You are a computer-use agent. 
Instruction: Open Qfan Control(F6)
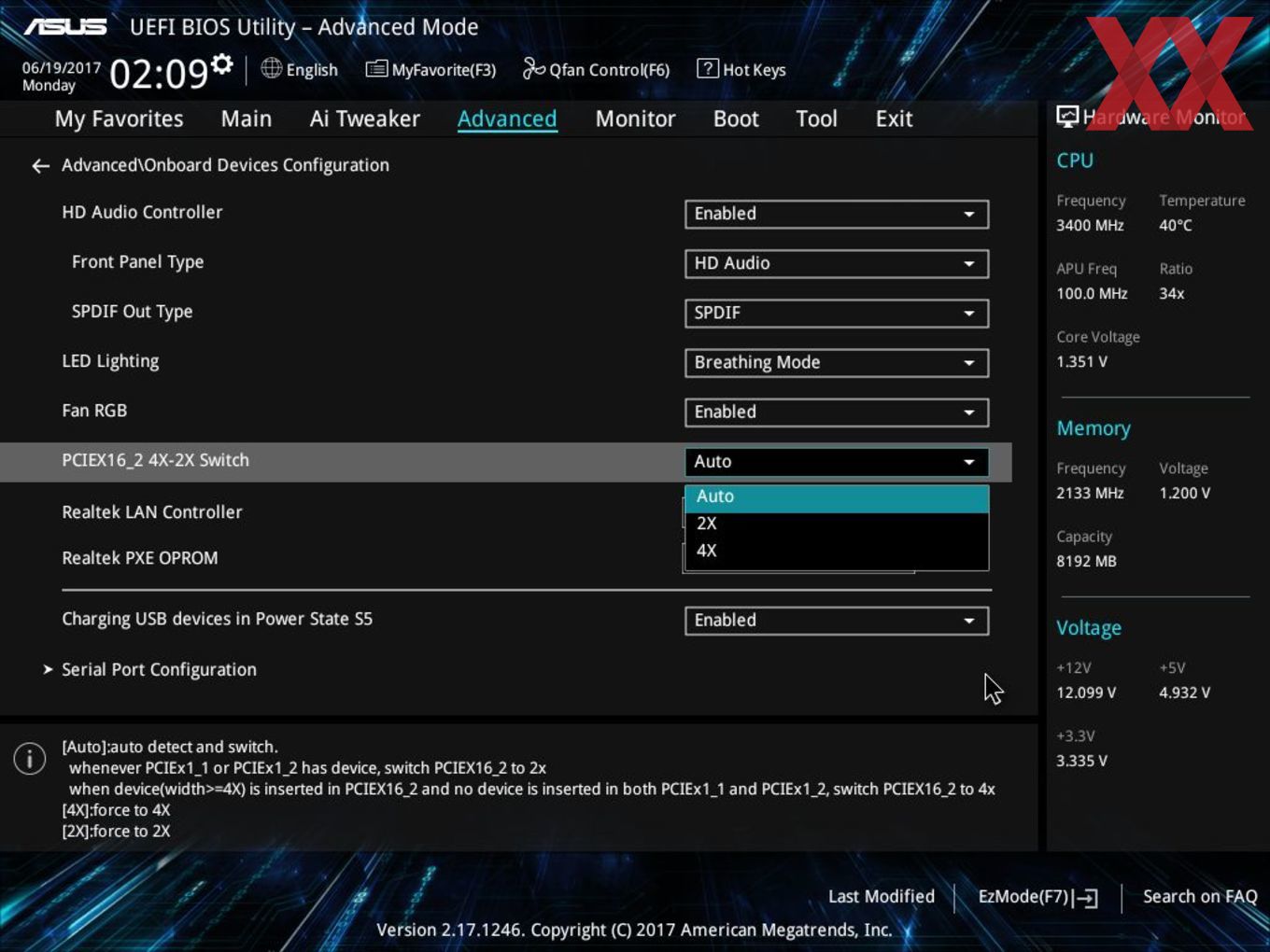click(596, 69)
